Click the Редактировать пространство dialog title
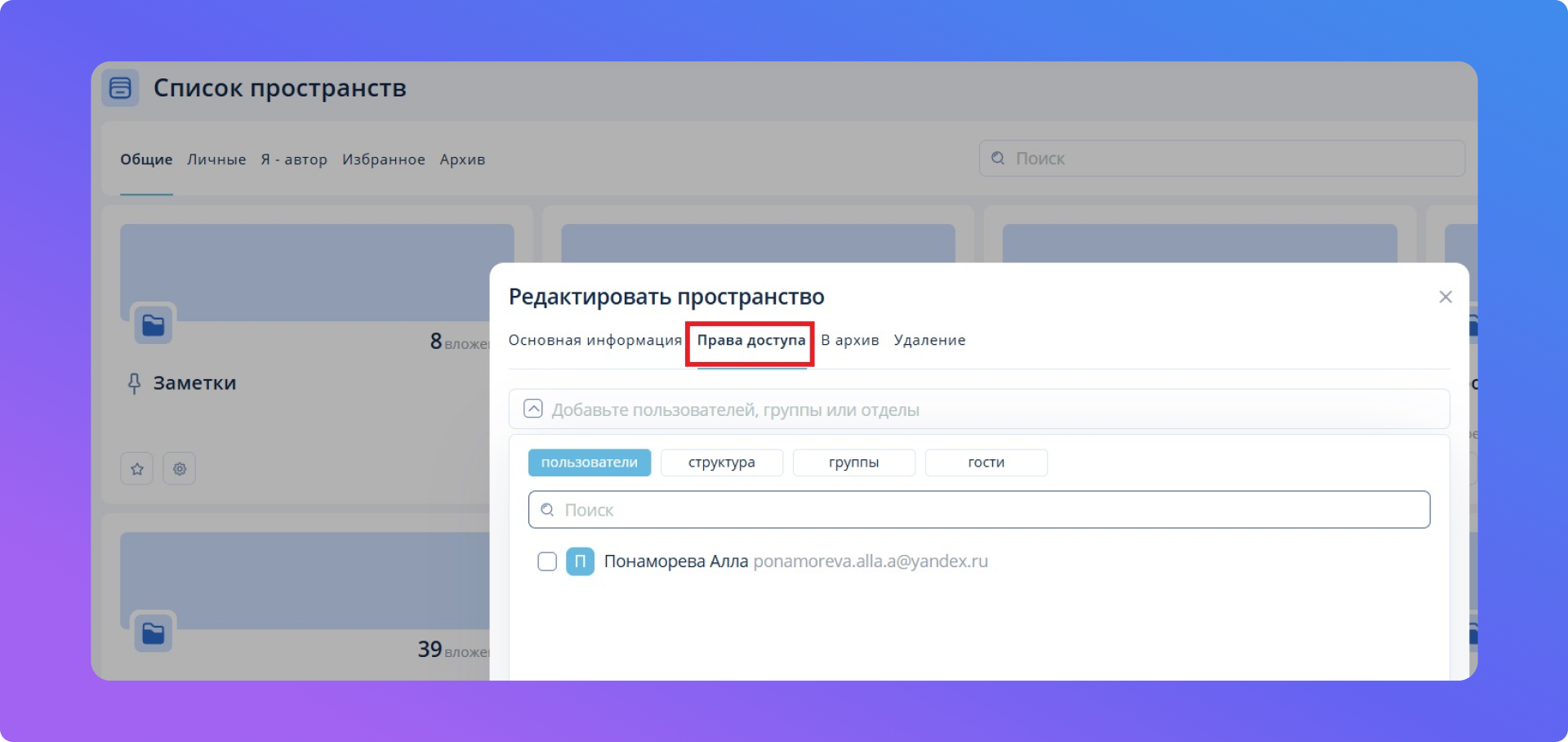The image size is (1568, 742). coord(666,297)
